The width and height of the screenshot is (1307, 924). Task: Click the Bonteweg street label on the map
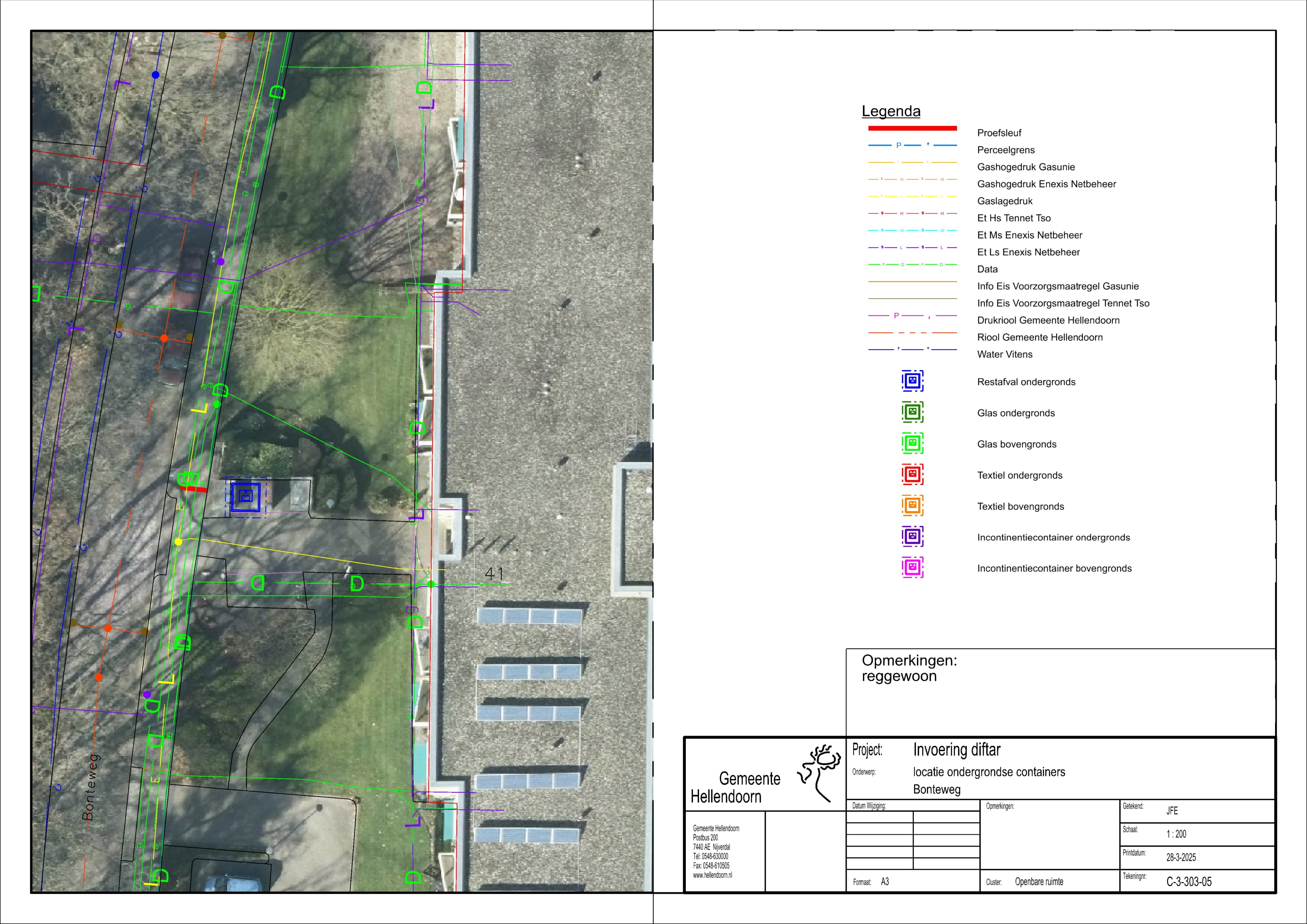click(90, 787)
